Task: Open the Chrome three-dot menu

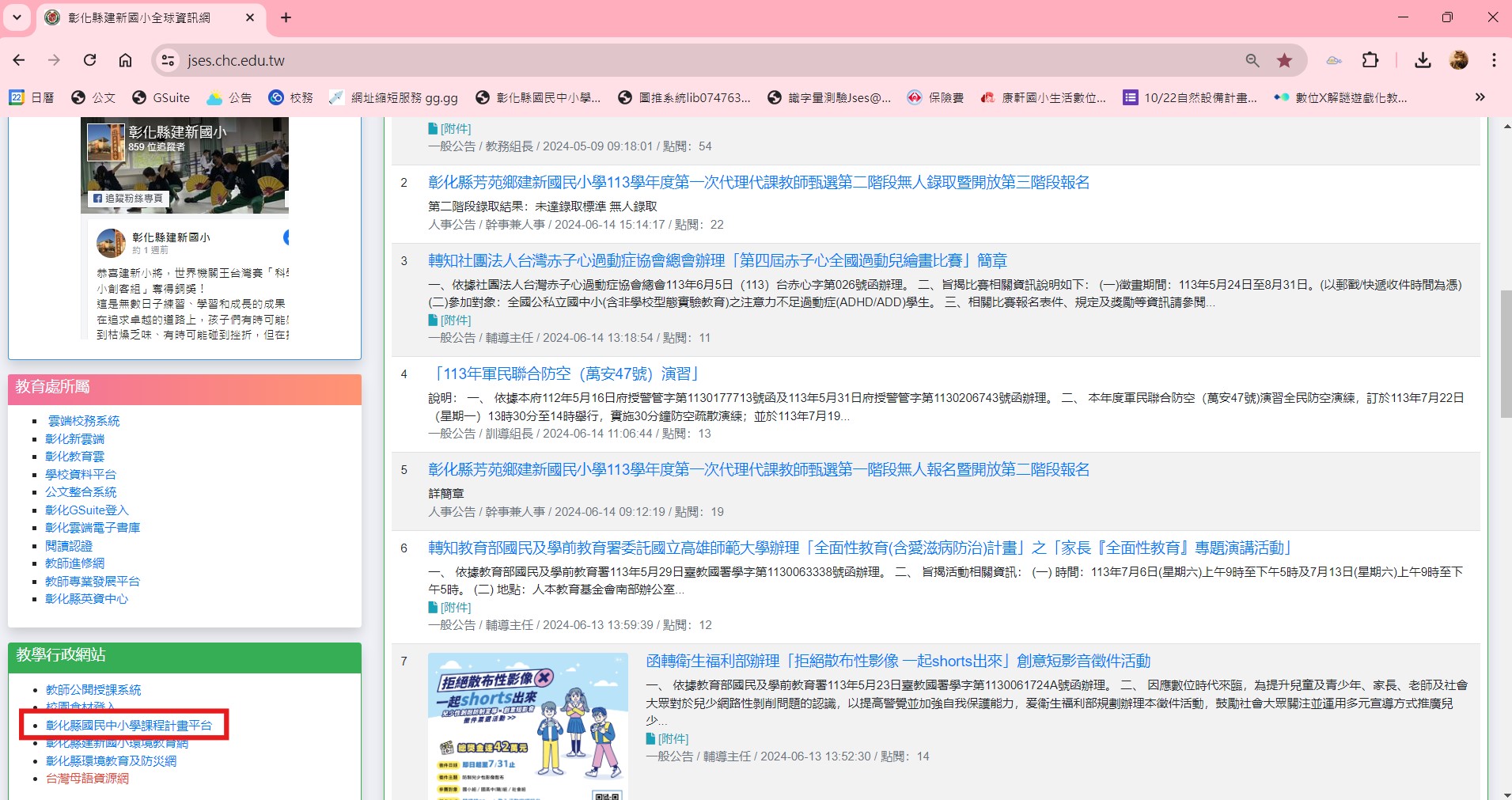Action: tap(1494, 60)
